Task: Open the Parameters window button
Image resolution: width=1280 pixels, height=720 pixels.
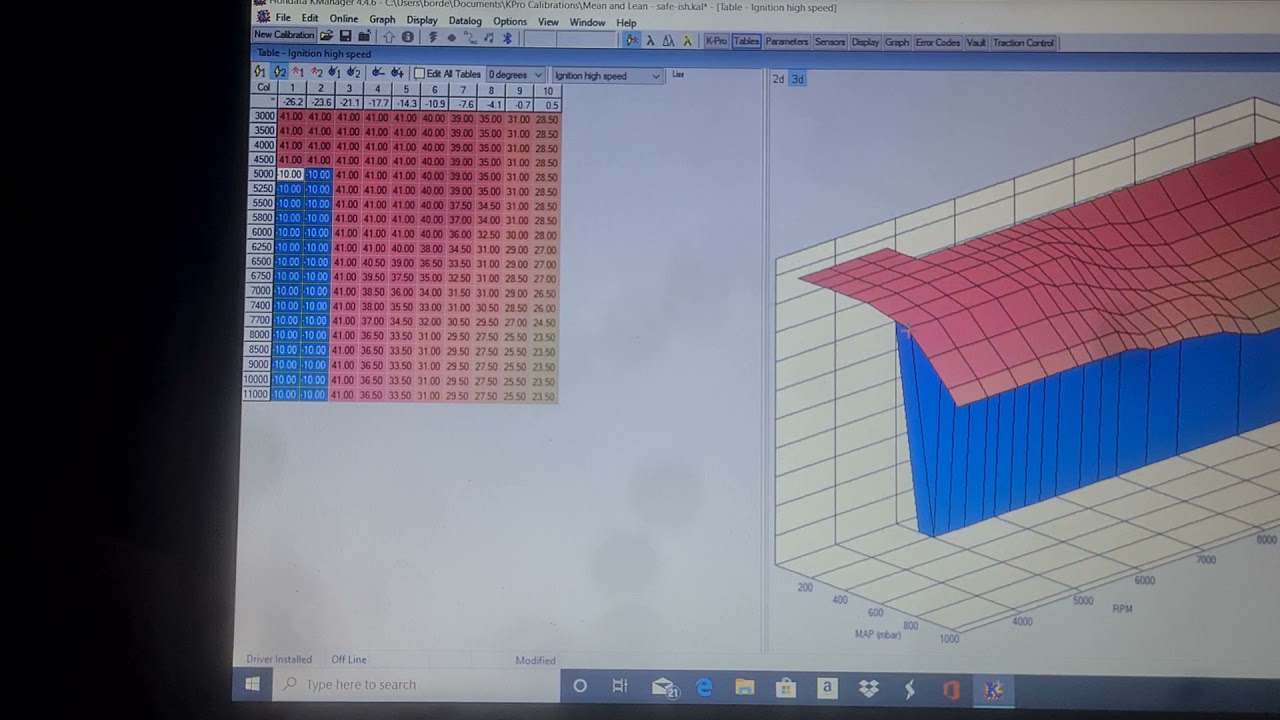Action: coord(787,42)
